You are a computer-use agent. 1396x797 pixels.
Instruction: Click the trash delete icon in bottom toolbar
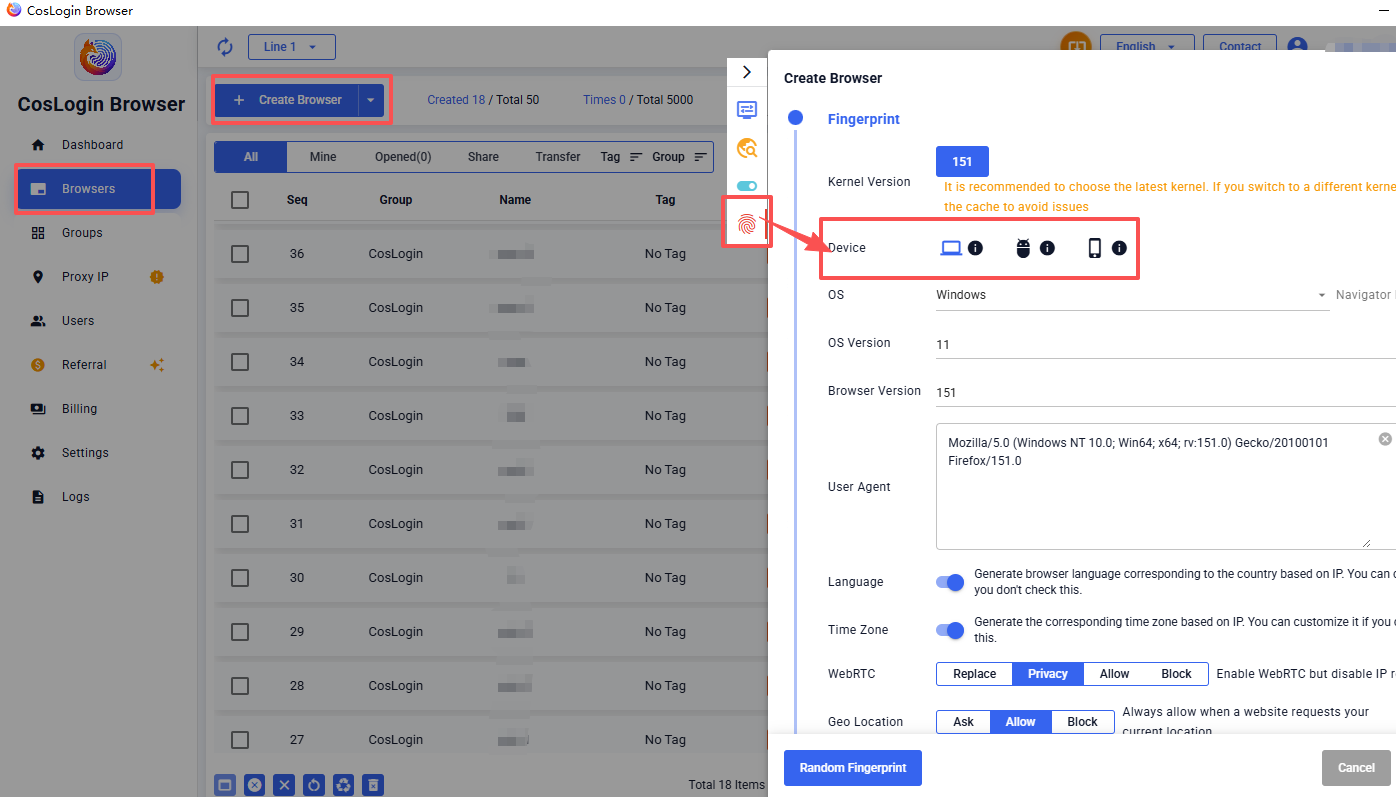(x=373, y=785)
